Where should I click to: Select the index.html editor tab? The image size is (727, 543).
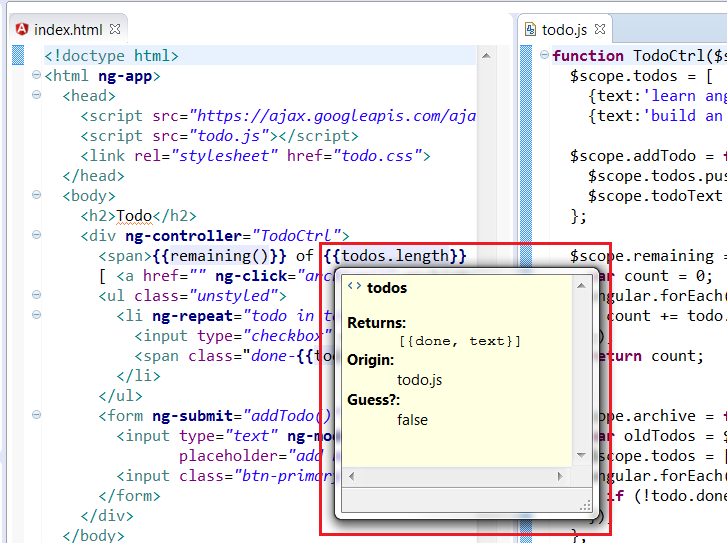click(x=67, y=30)
